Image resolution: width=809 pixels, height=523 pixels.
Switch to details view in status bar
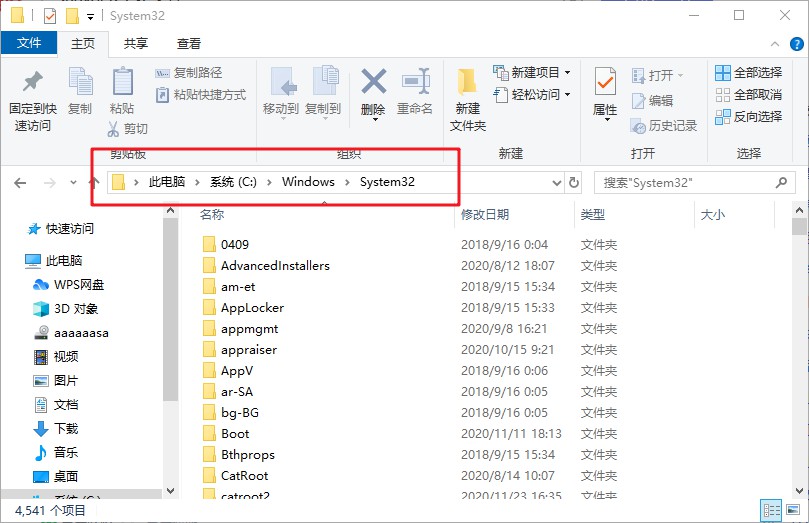[771, 511]
